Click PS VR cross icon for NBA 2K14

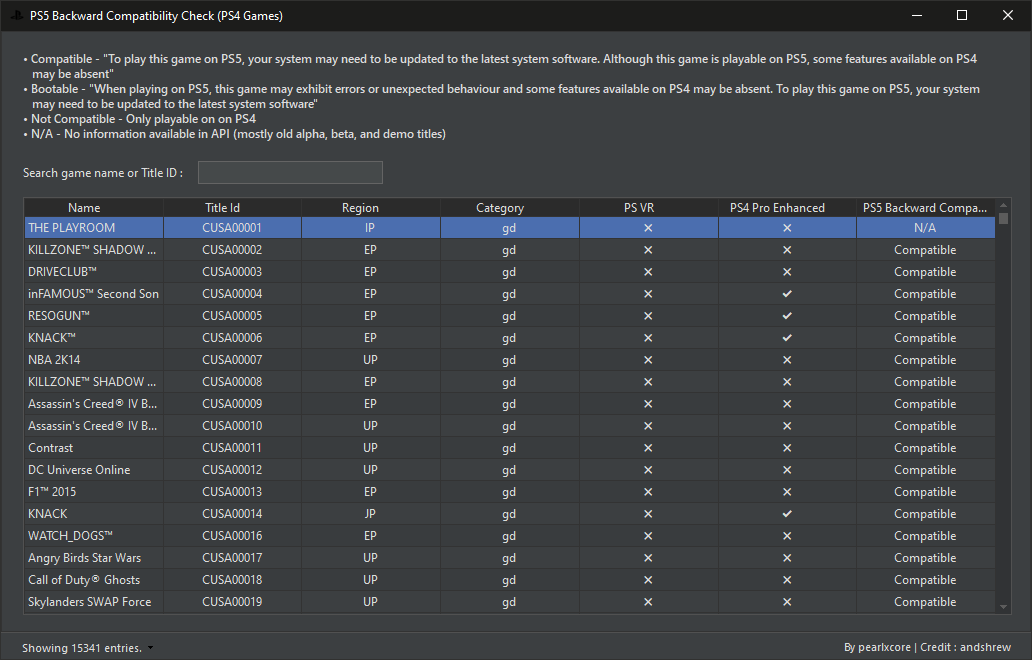pyautogui.click(x=648, y=360)
